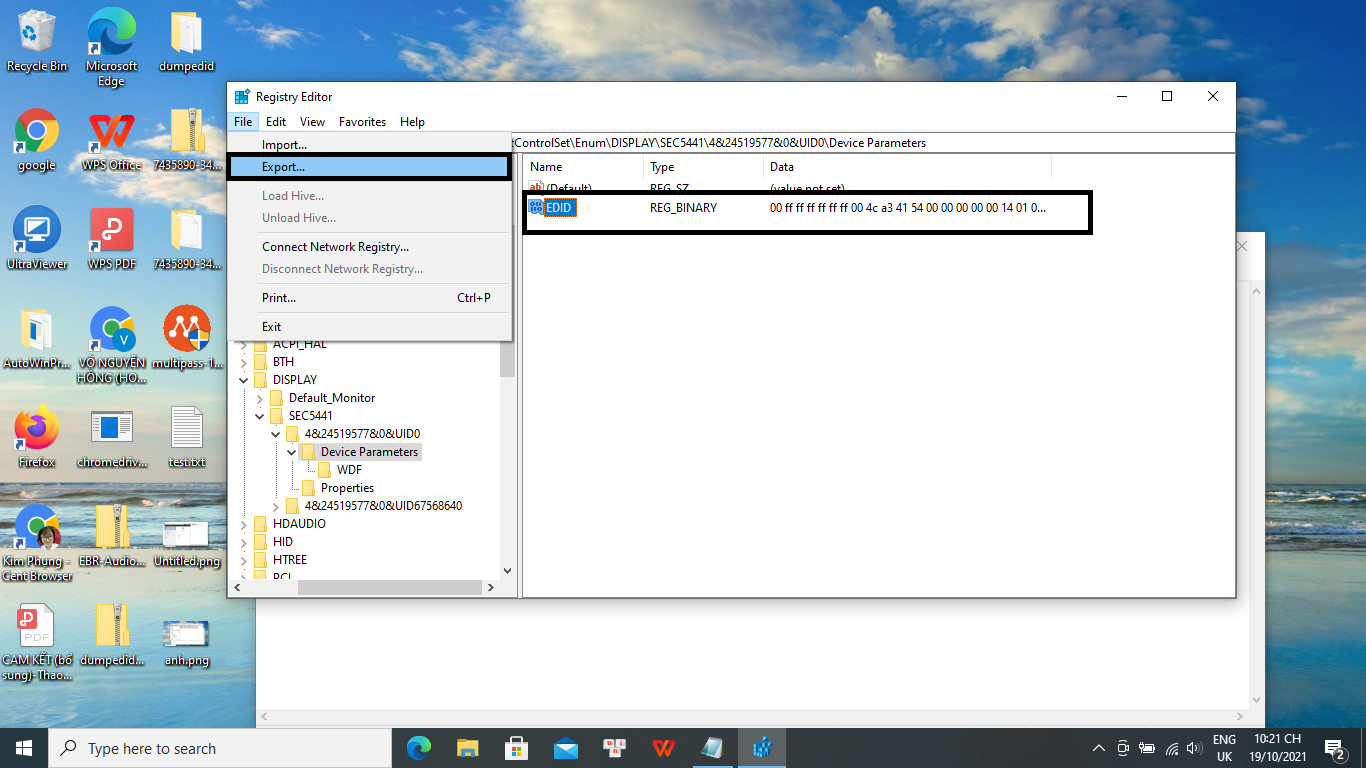Viewport: 1366px width, 768px height.
Task: Expand the 4&24519577&0&UID67568640 key
Action: 277,506
